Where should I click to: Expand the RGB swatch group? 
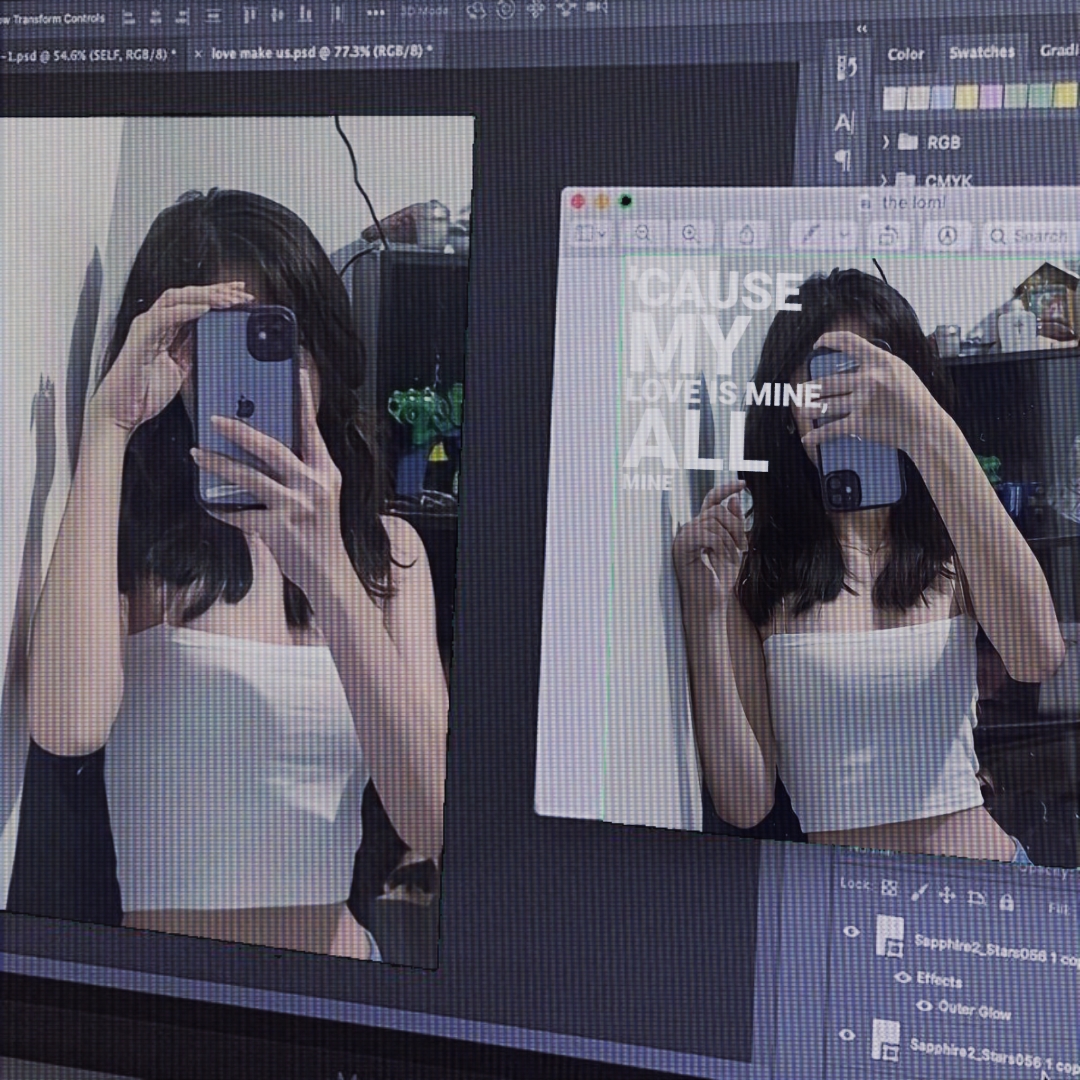coord(885,142)
